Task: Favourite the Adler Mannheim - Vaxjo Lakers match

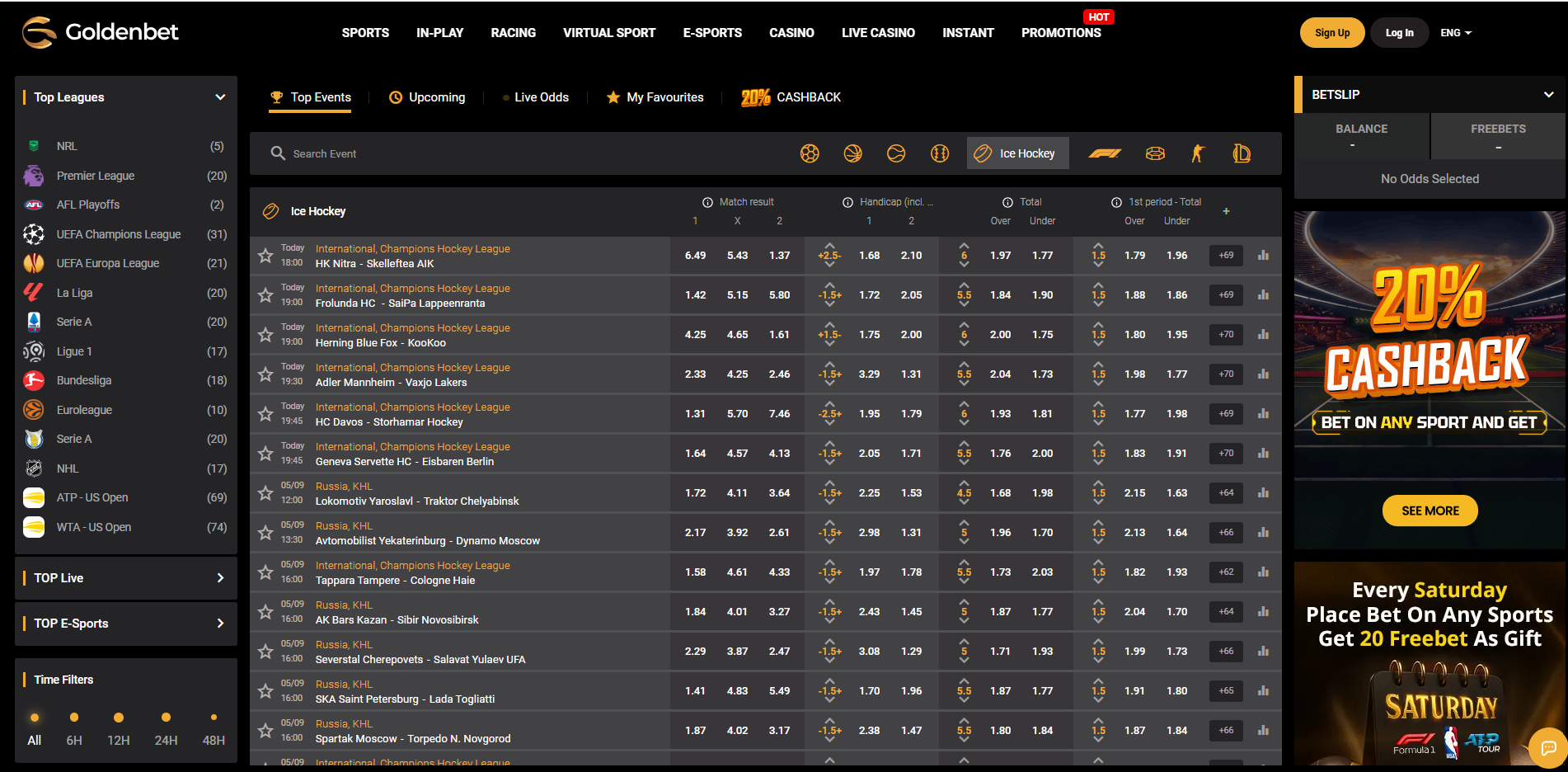Action: [265, 374]
